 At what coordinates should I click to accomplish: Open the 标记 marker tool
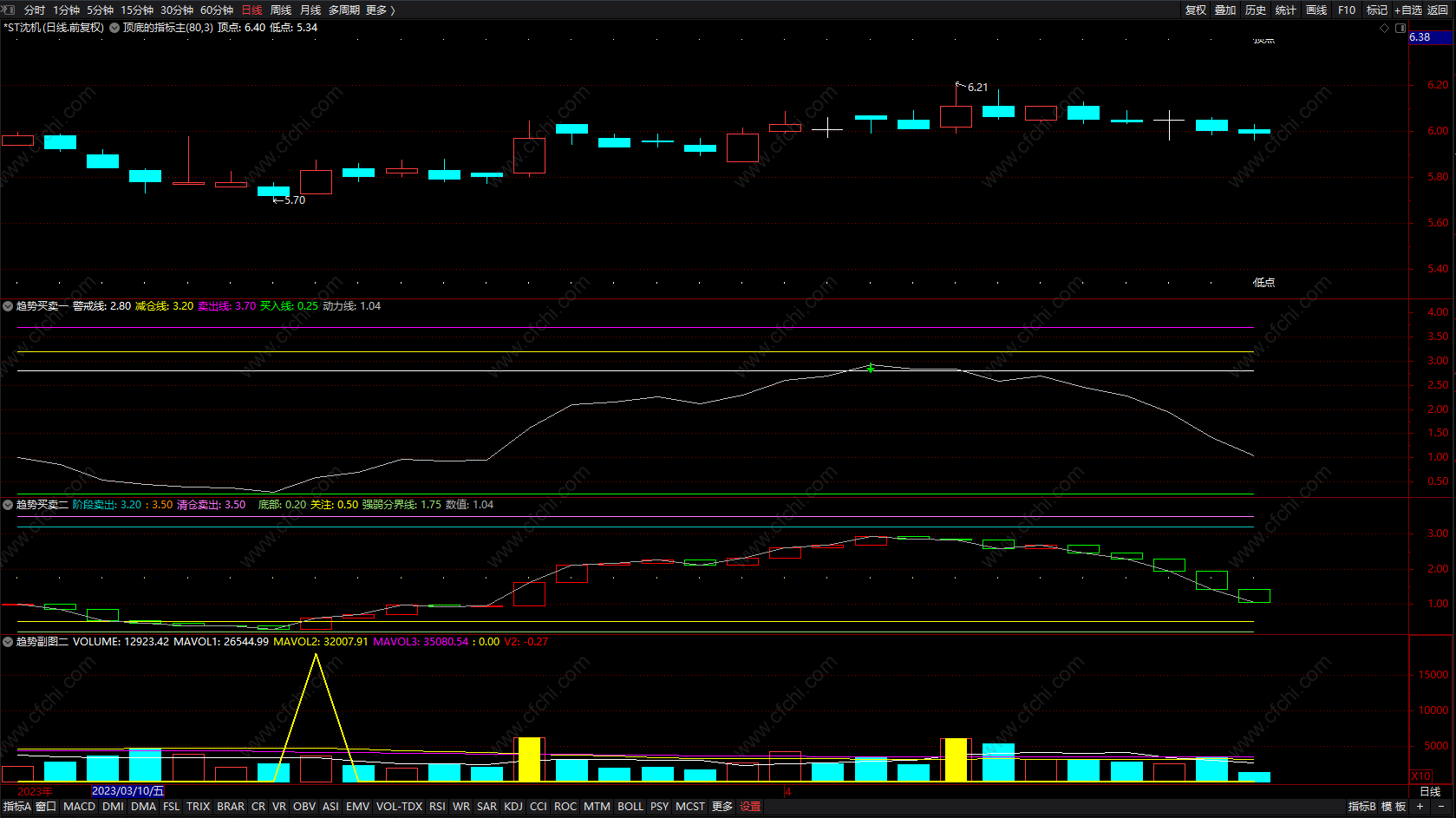click(x=1376, y=10)
